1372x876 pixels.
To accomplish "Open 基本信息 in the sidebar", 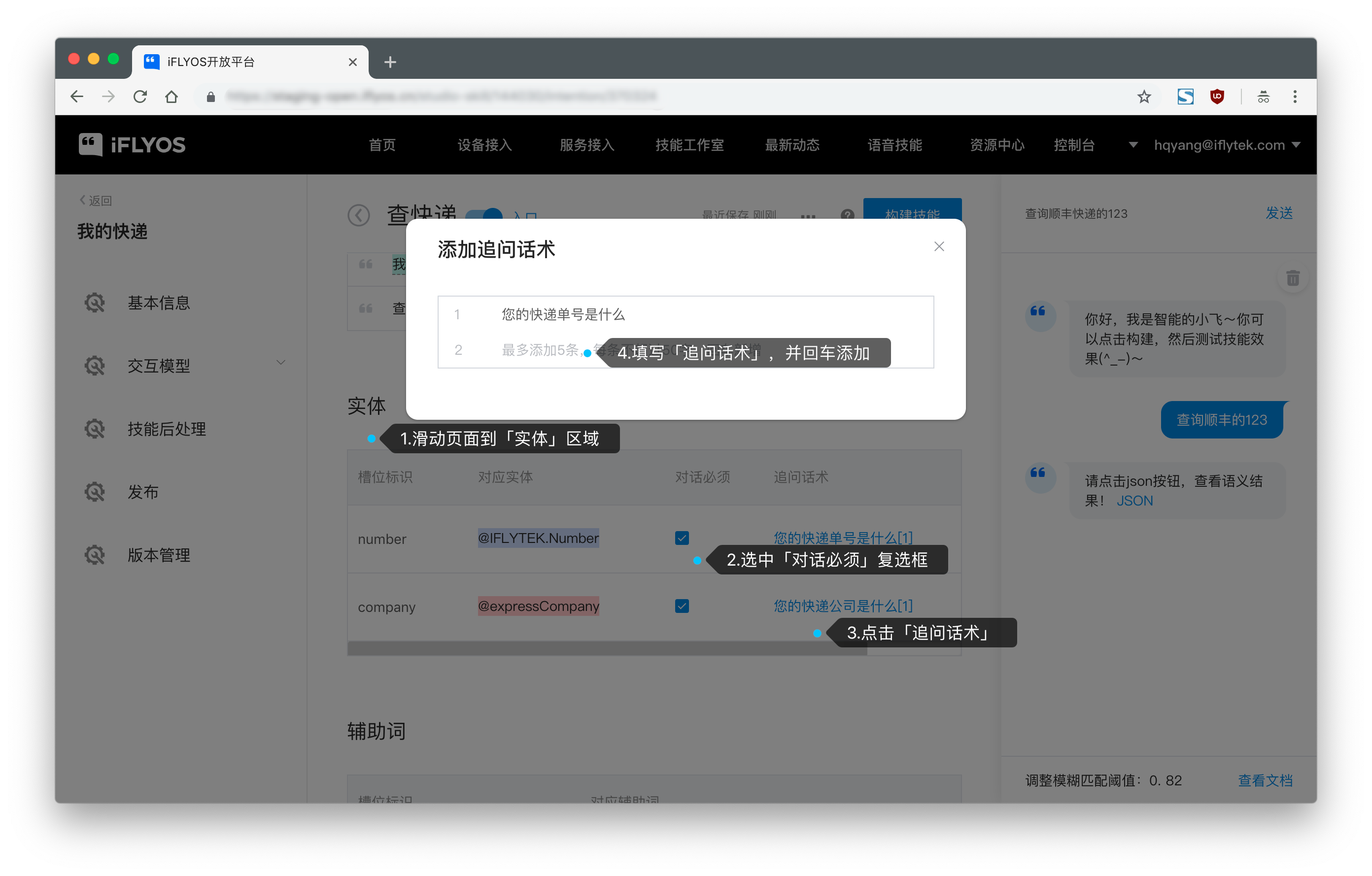I will pyautogui.click(x=158, y=303).
